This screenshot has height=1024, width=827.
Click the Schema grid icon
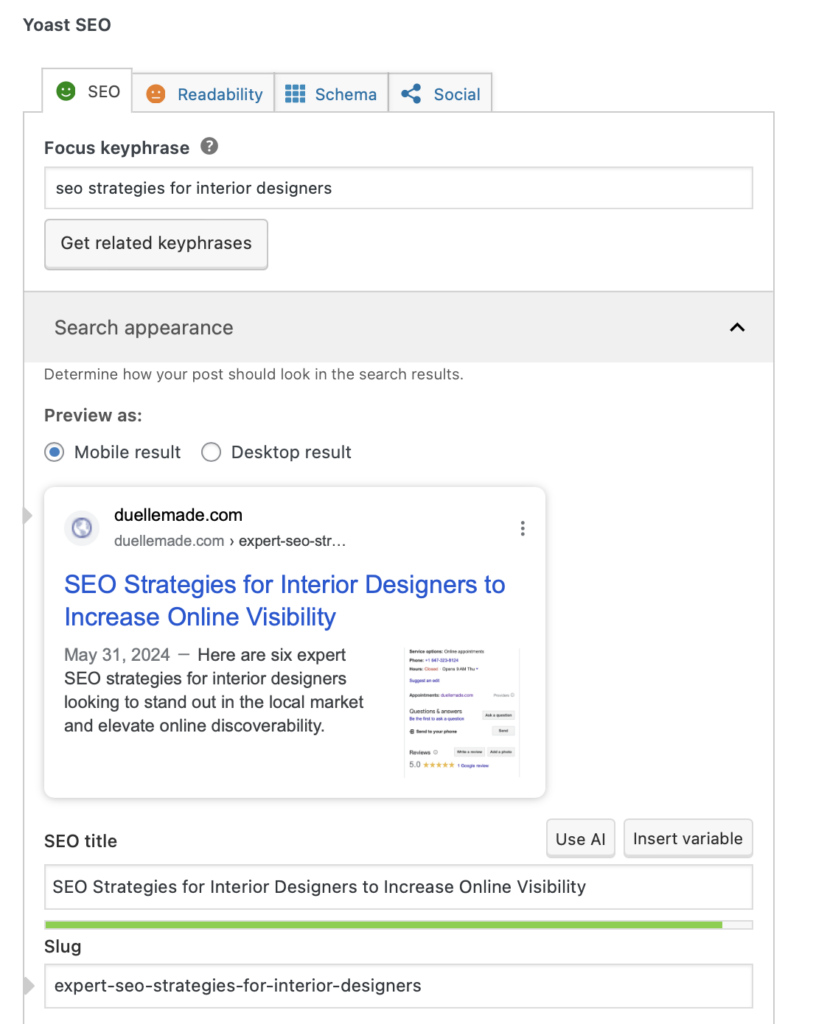click(x=295, y=94)
